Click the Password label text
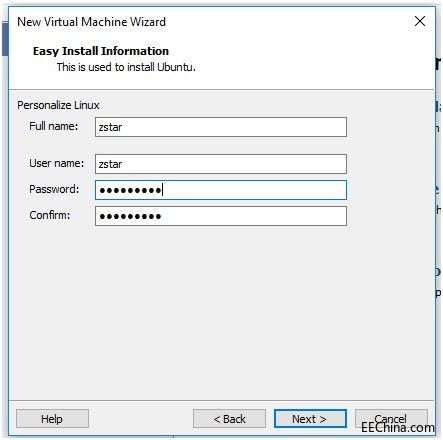443x440 pixels. [x=54, y=189]
